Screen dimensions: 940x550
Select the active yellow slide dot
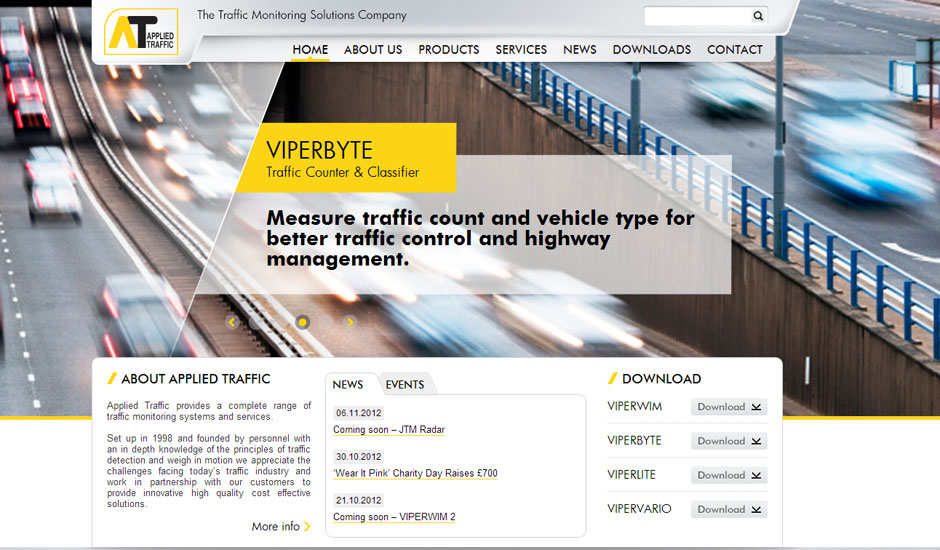(303, 322)
